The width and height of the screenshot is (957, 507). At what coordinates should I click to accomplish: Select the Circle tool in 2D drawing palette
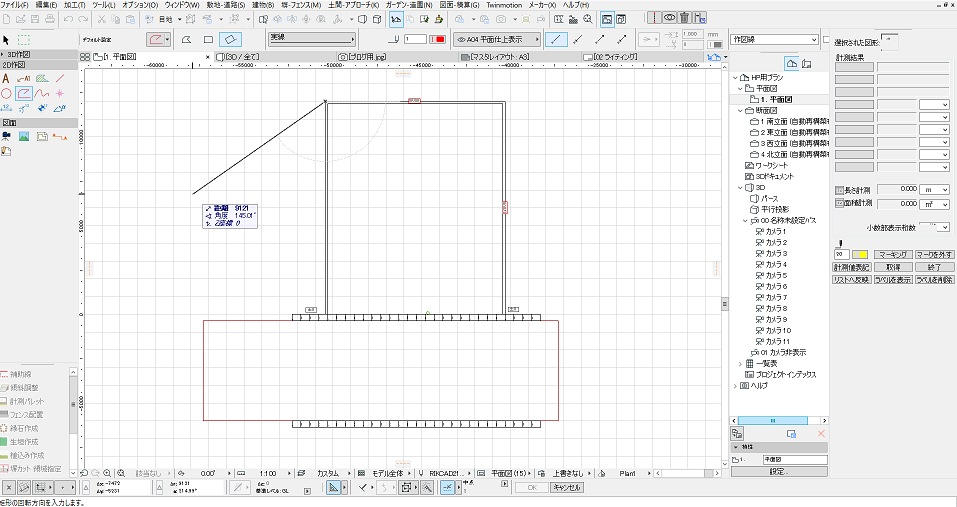[x=7, y=93]
